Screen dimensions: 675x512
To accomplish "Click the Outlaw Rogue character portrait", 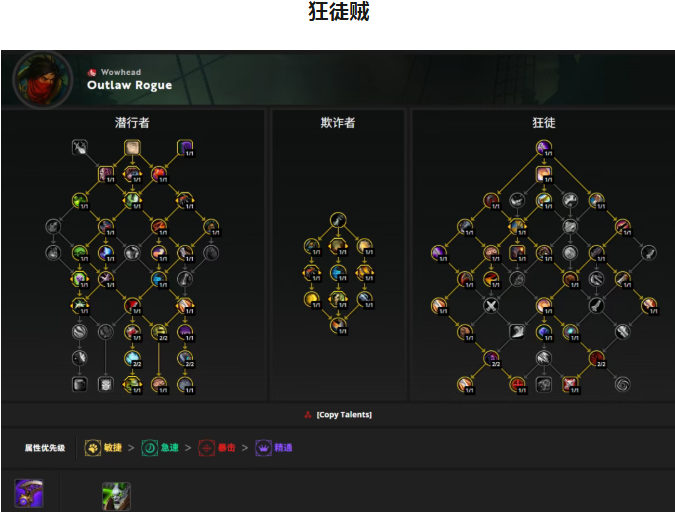I will (x=43, y=79).
